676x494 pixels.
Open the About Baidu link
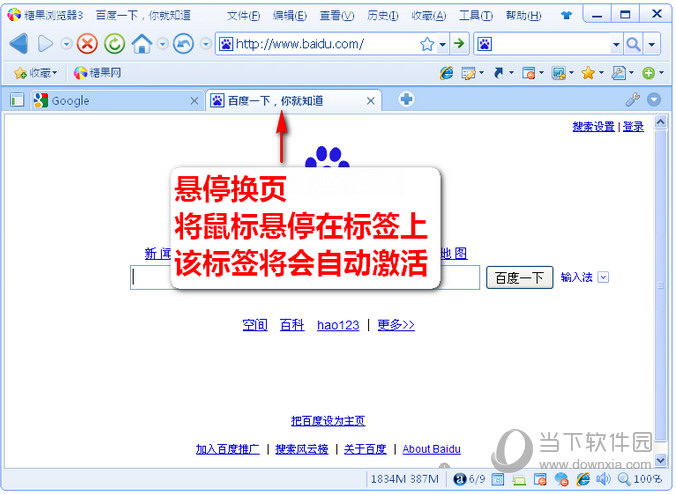point(432,449)
